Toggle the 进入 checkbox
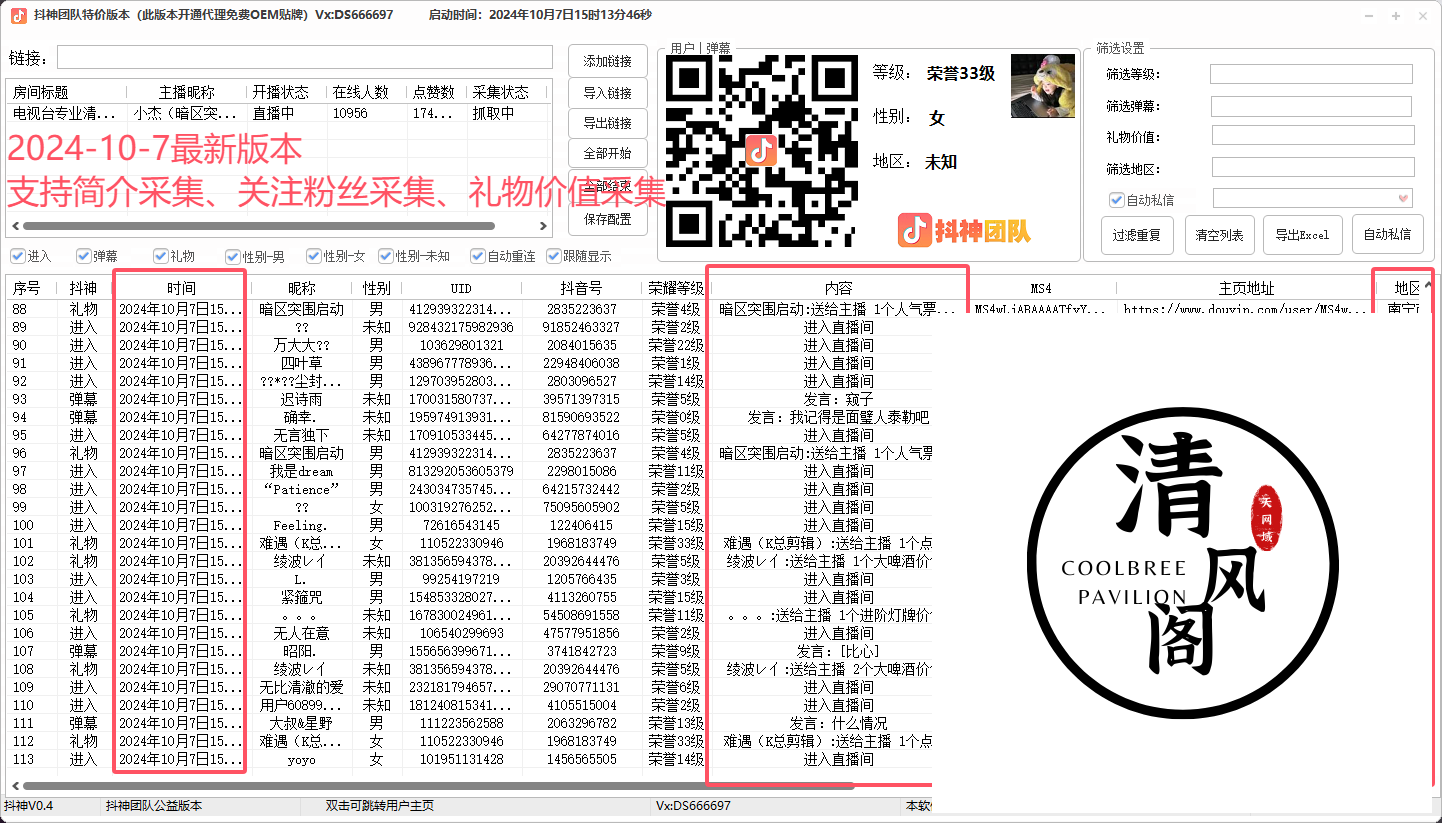 point(17,256)
